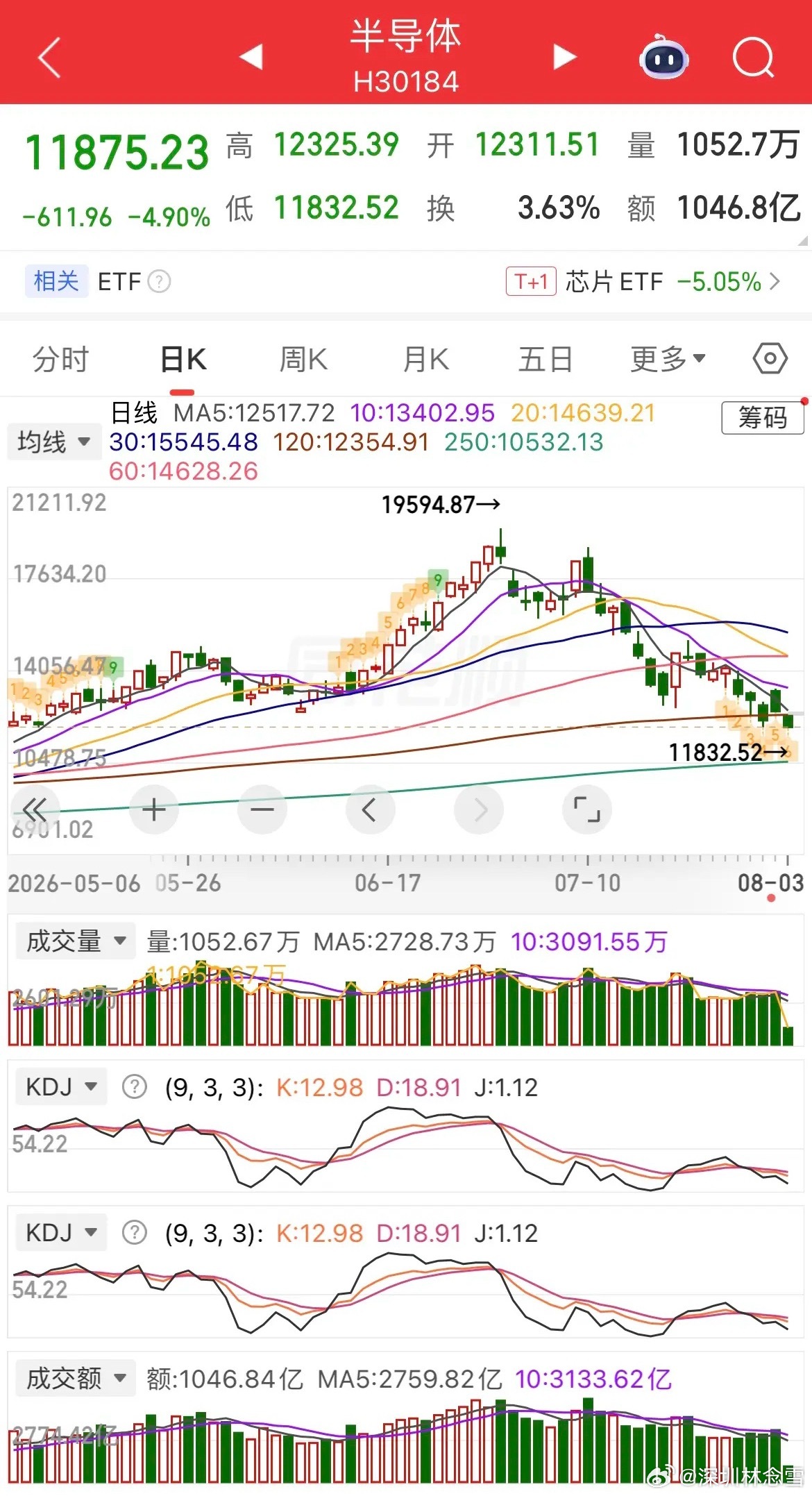This screenshot has width=812, height=1496.
Task: Zoom out chart with minus button
Action: [262, 809]
